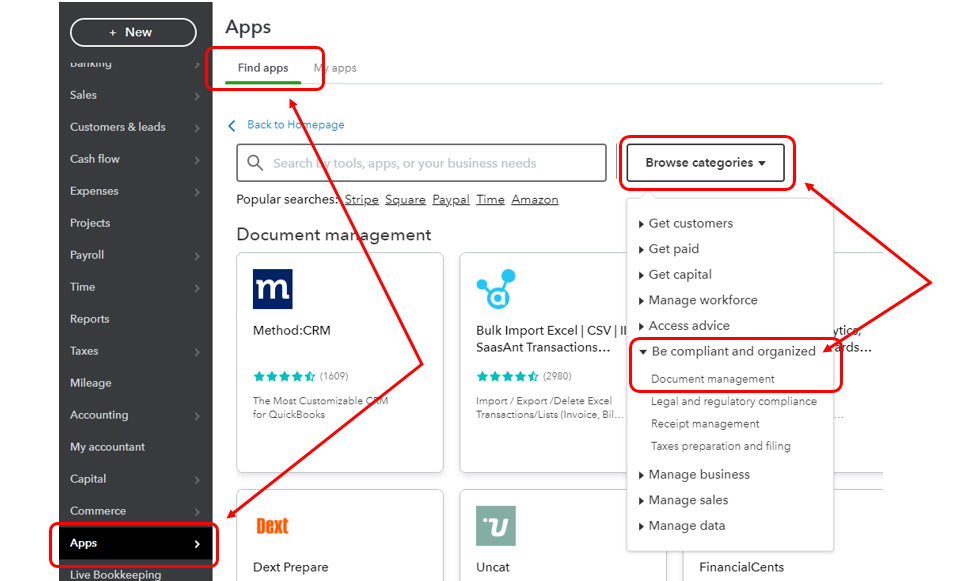This screenshot has height=581, width=954.
Task: Click the back arrow beside Back to Homepage
Action: [x=233, y=125]
